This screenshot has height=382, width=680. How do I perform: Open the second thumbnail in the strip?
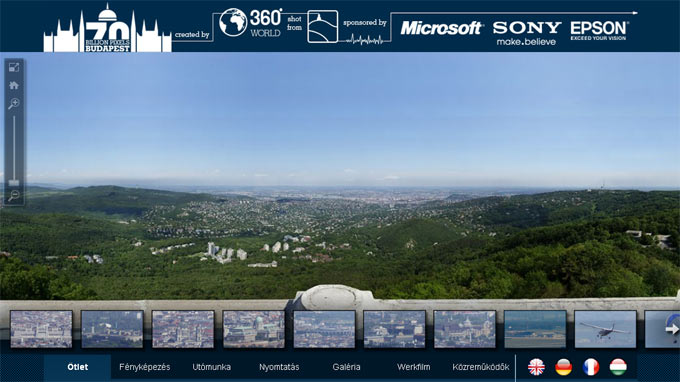pos(112,329)
